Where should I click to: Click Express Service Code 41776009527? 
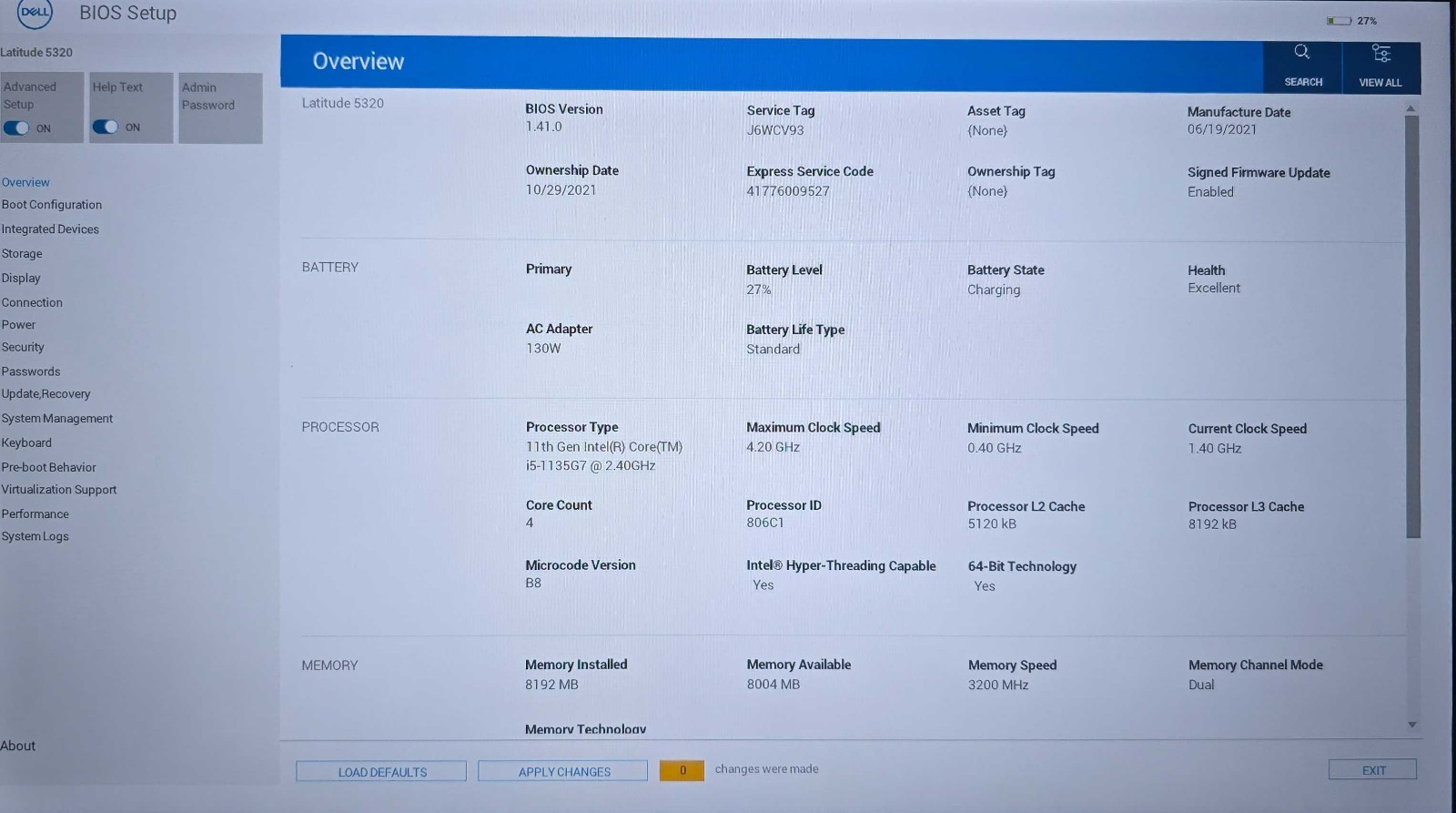tap(788, 191)
